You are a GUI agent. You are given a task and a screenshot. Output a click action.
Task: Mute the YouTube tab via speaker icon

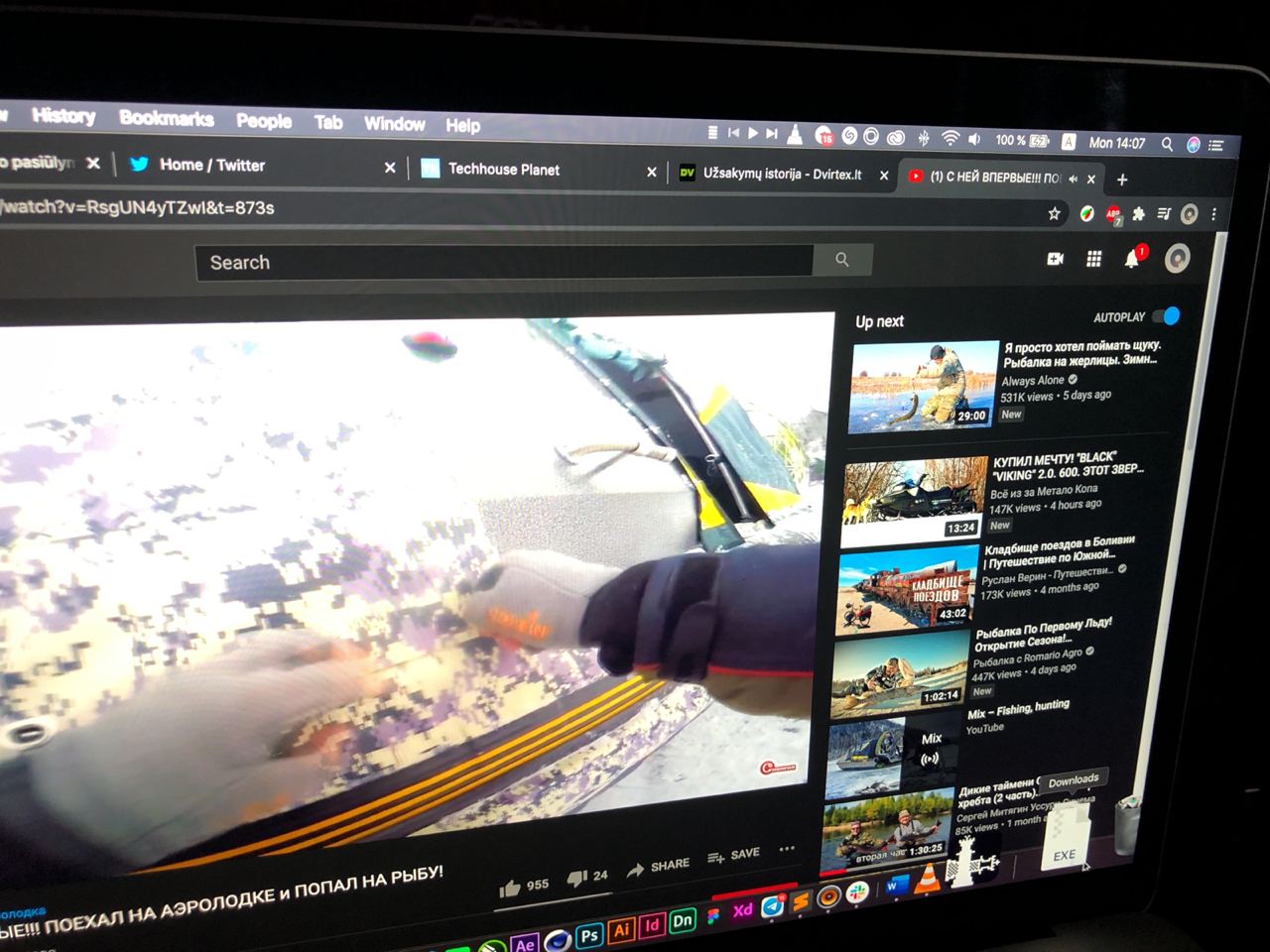click(x=1073, y=178)
